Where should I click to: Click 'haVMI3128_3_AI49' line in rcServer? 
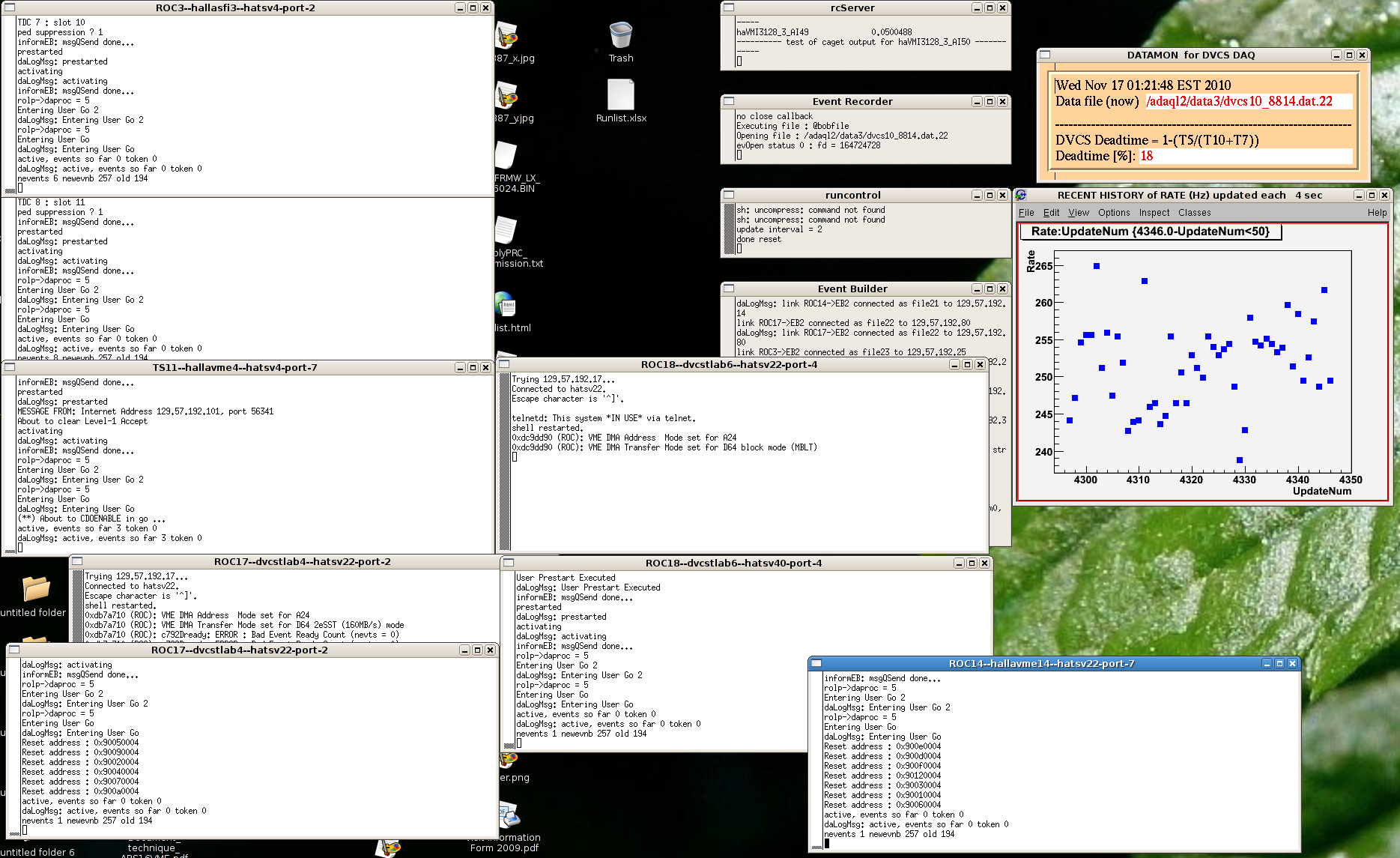[x=824, y=32]
